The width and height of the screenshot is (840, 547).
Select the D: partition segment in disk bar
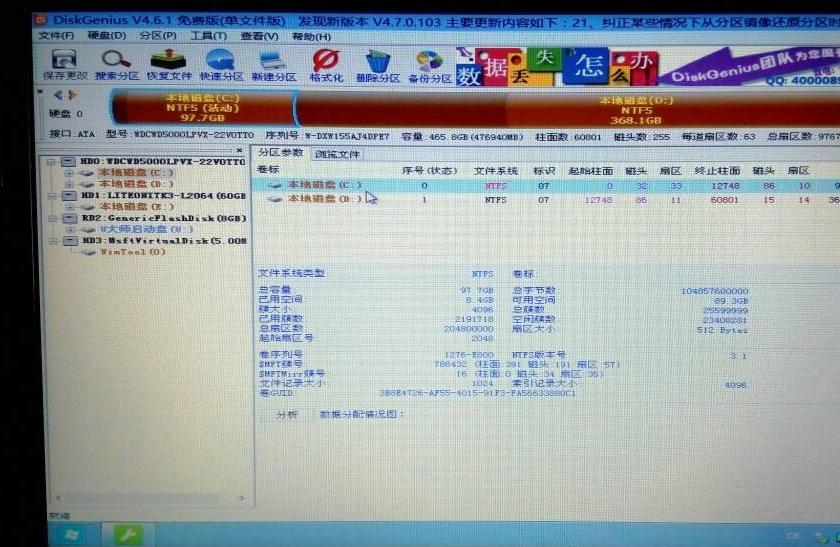(568, 110)
